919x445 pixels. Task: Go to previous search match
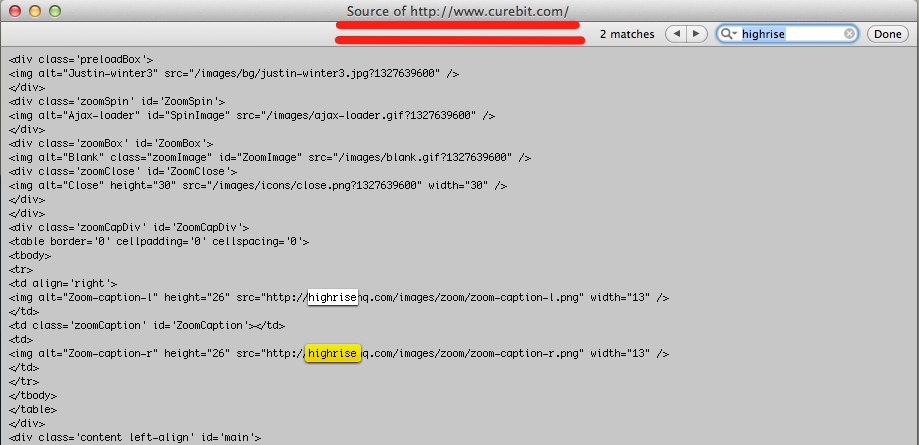[675, 34]
